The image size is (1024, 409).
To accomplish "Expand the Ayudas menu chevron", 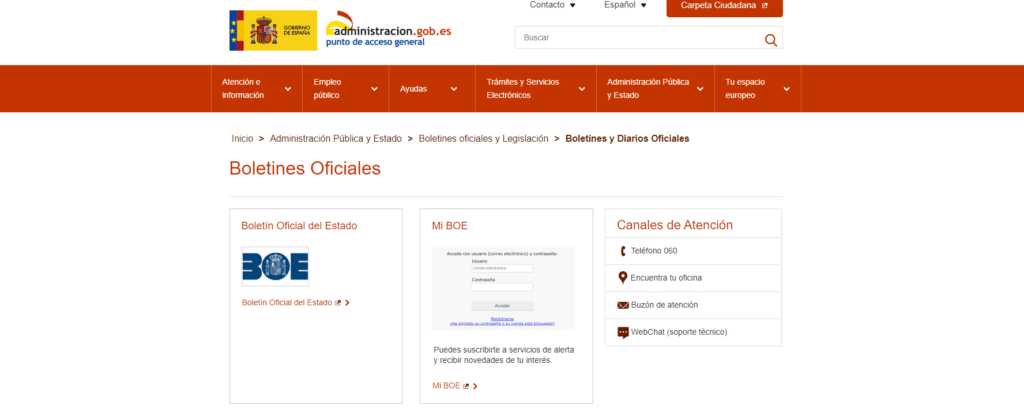I will pyautogui.click(x=454, y=89).
